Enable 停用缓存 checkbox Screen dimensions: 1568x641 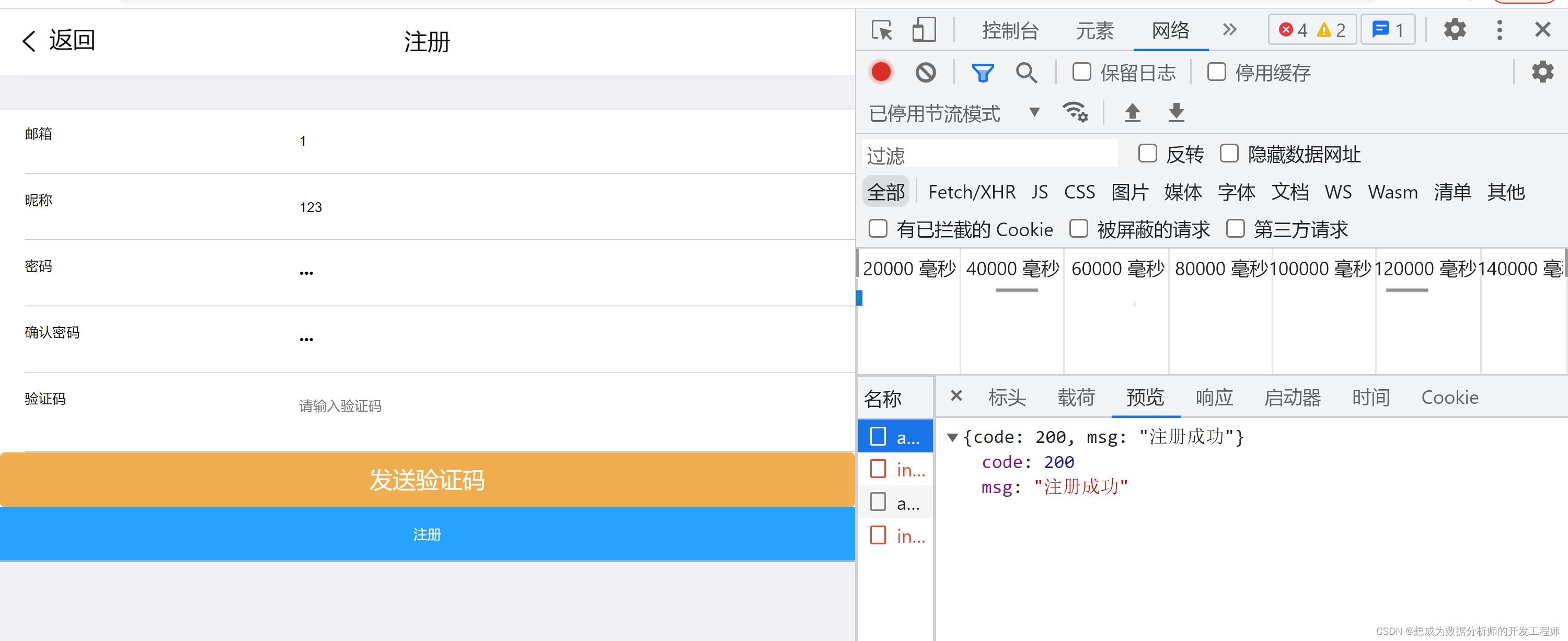click(x=1216, y=72)
